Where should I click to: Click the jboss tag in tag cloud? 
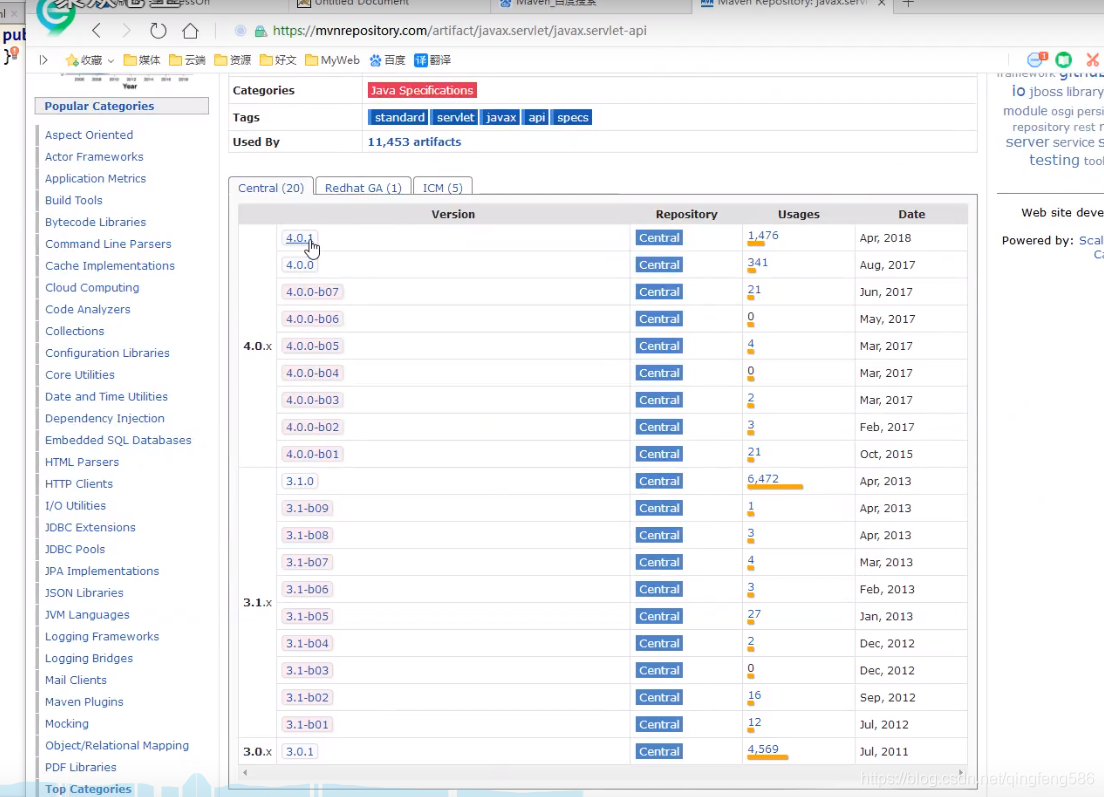(1045, 92)
